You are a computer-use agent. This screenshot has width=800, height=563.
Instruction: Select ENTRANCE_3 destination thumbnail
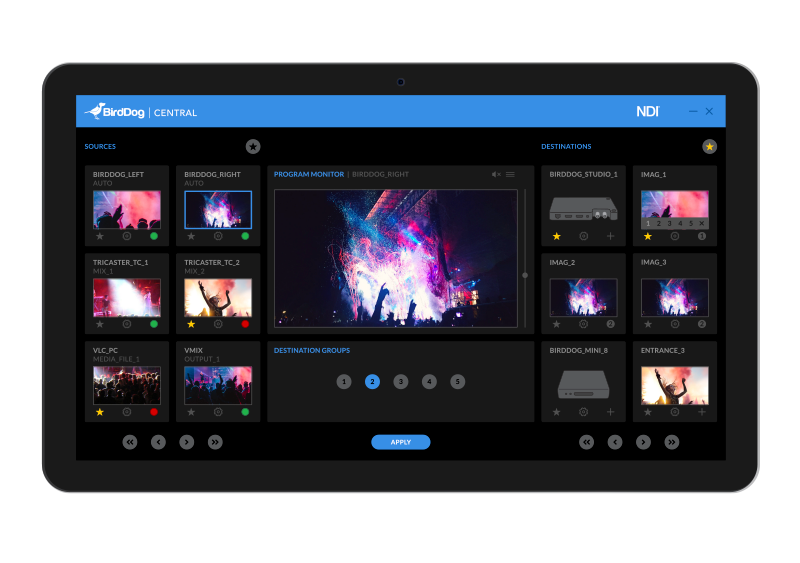(x=675, y=385)
